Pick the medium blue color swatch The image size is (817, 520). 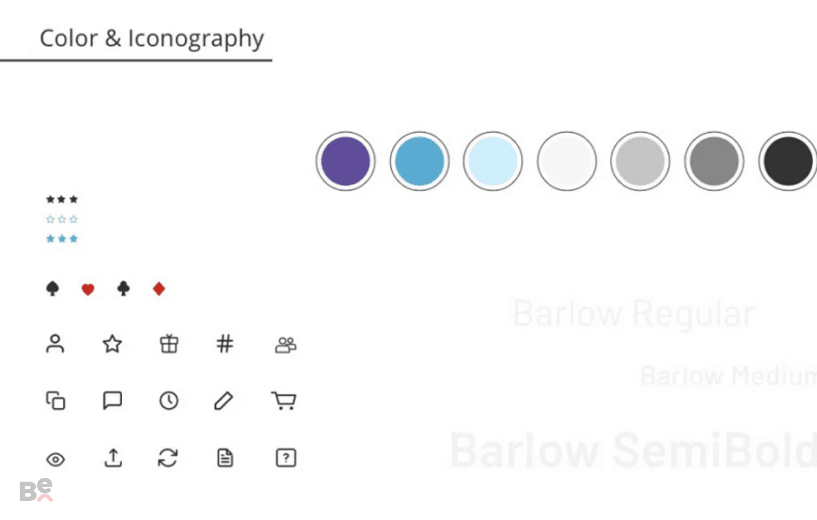tap(419, 161)
